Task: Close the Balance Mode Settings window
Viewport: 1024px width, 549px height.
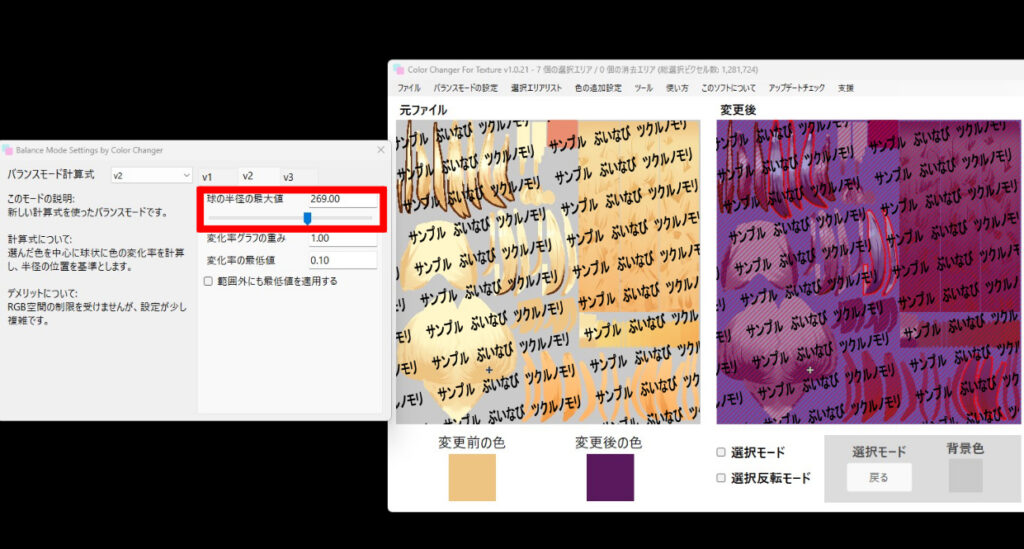Action: 380,150
